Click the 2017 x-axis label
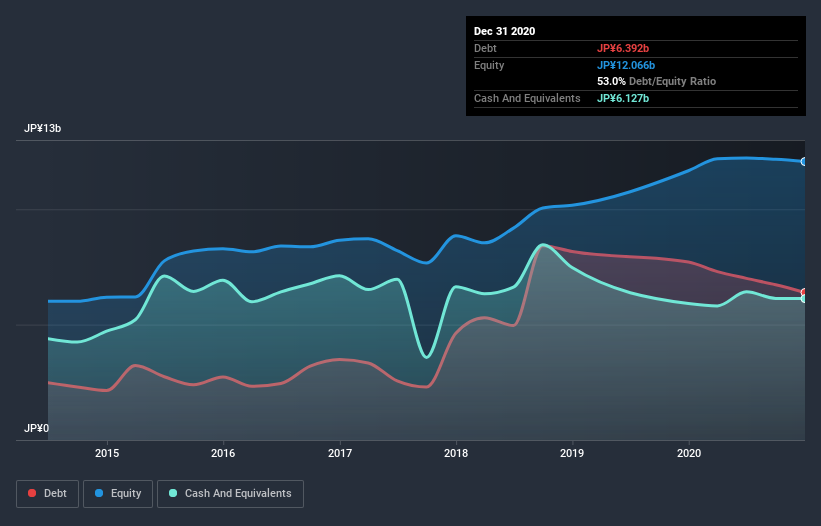Screen dimensions: 821x526 pyautogui.click(x=340, y=453)
